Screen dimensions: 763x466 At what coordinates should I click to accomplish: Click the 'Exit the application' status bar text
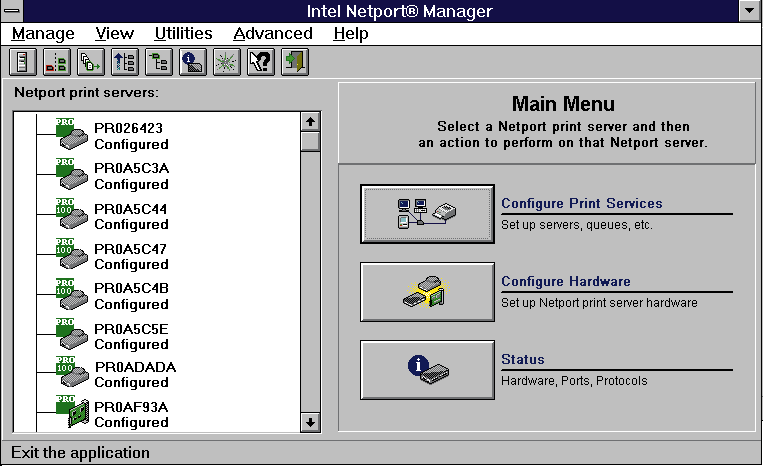[80, 453]
